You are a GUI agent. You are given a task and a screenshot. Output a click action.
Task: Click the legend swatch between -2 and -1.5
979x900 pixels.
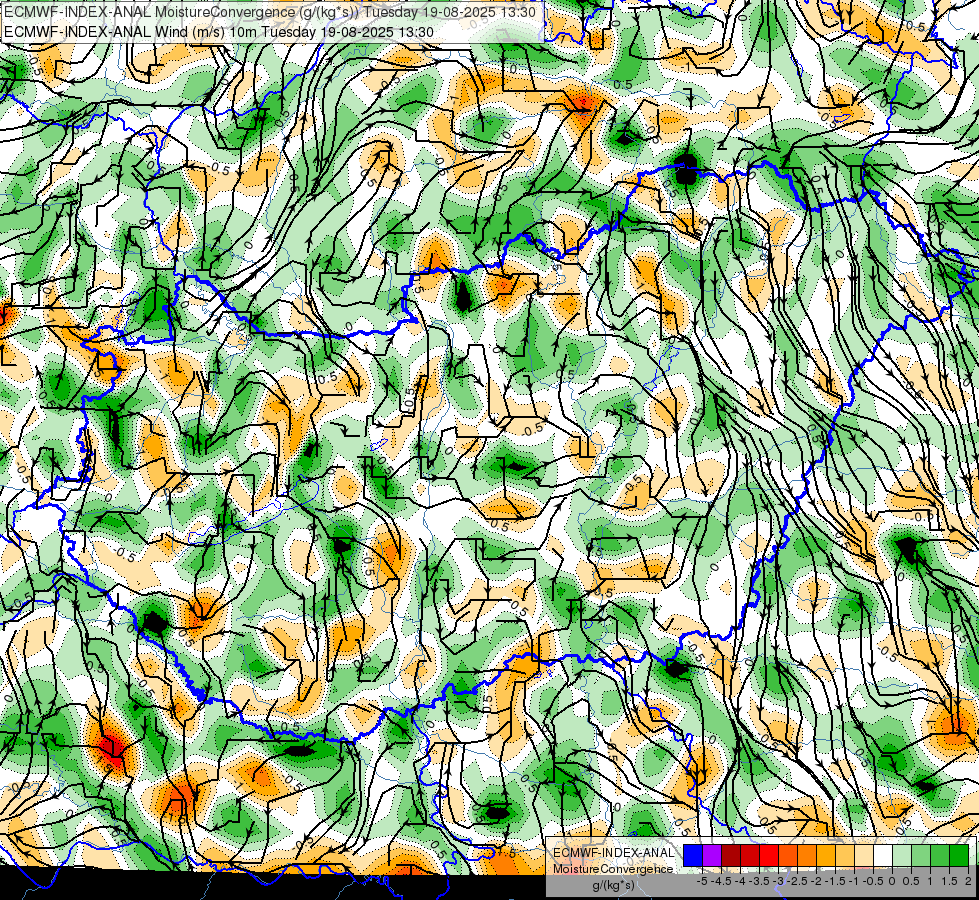pos(826,856)
